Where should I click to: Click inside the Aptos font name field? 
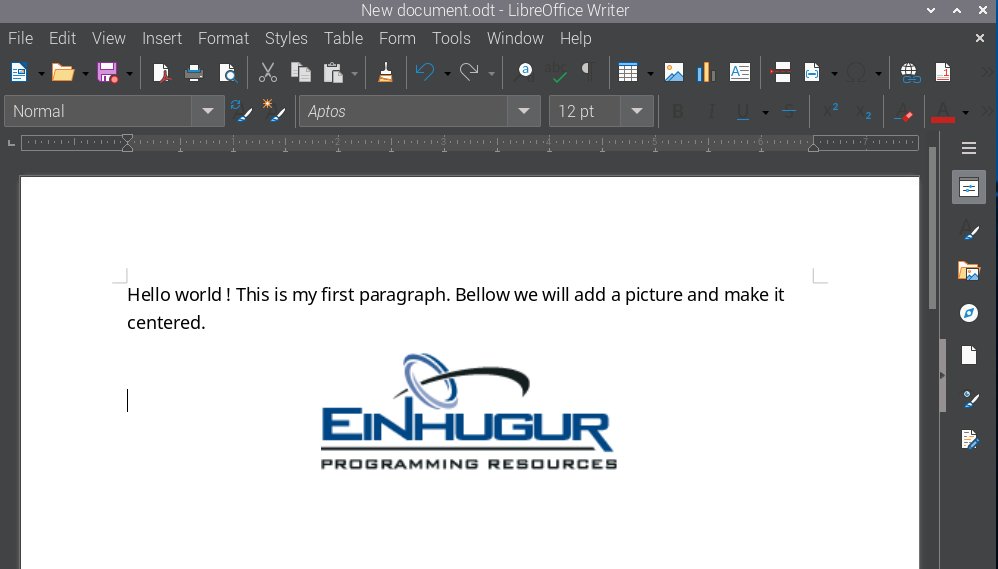coord(404,111)
